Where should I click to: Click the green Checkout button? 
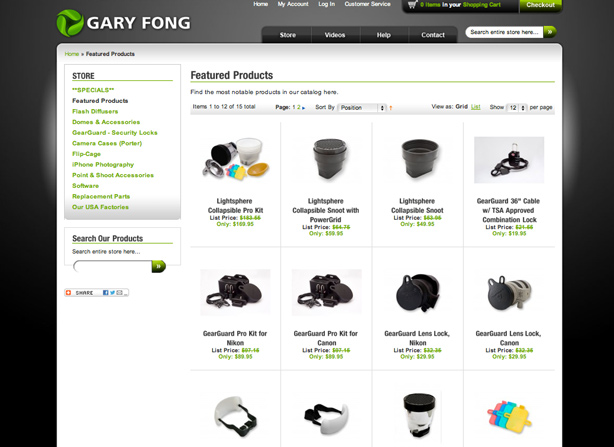[x=540, y=5]
